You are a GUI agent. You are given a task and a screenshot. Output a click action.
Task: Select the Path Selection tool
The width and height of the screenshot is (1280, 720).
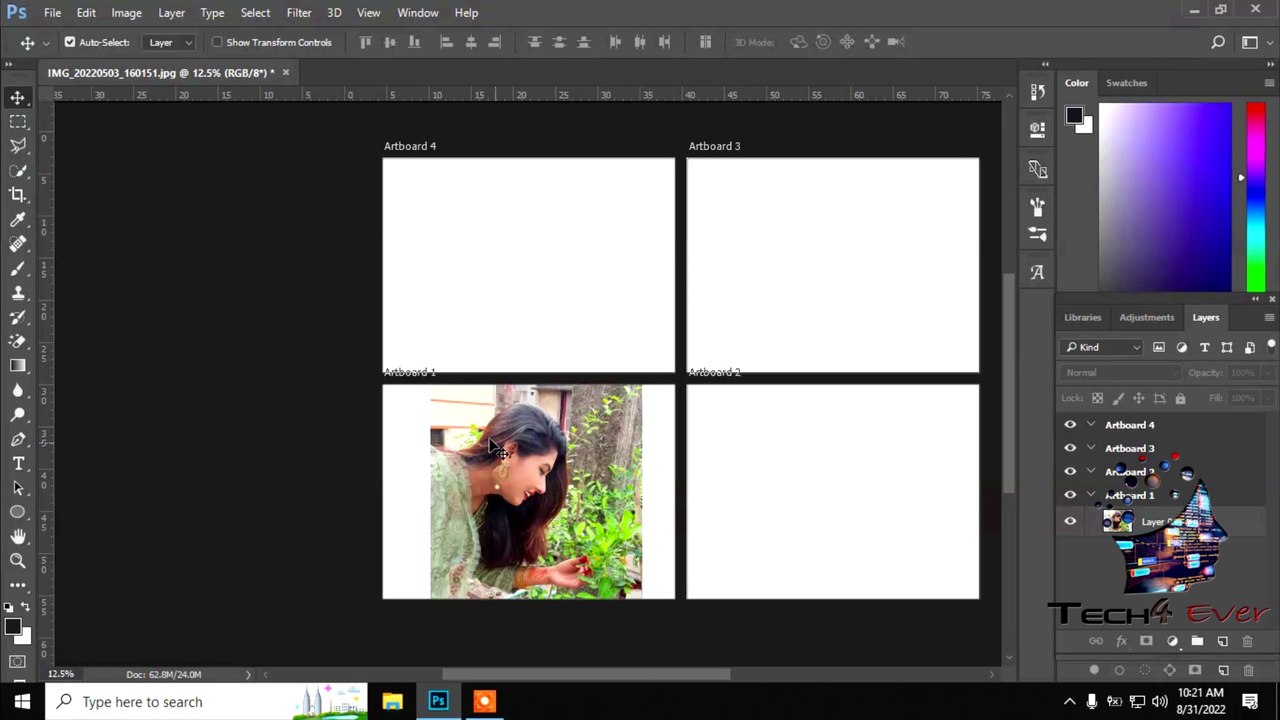18,488
